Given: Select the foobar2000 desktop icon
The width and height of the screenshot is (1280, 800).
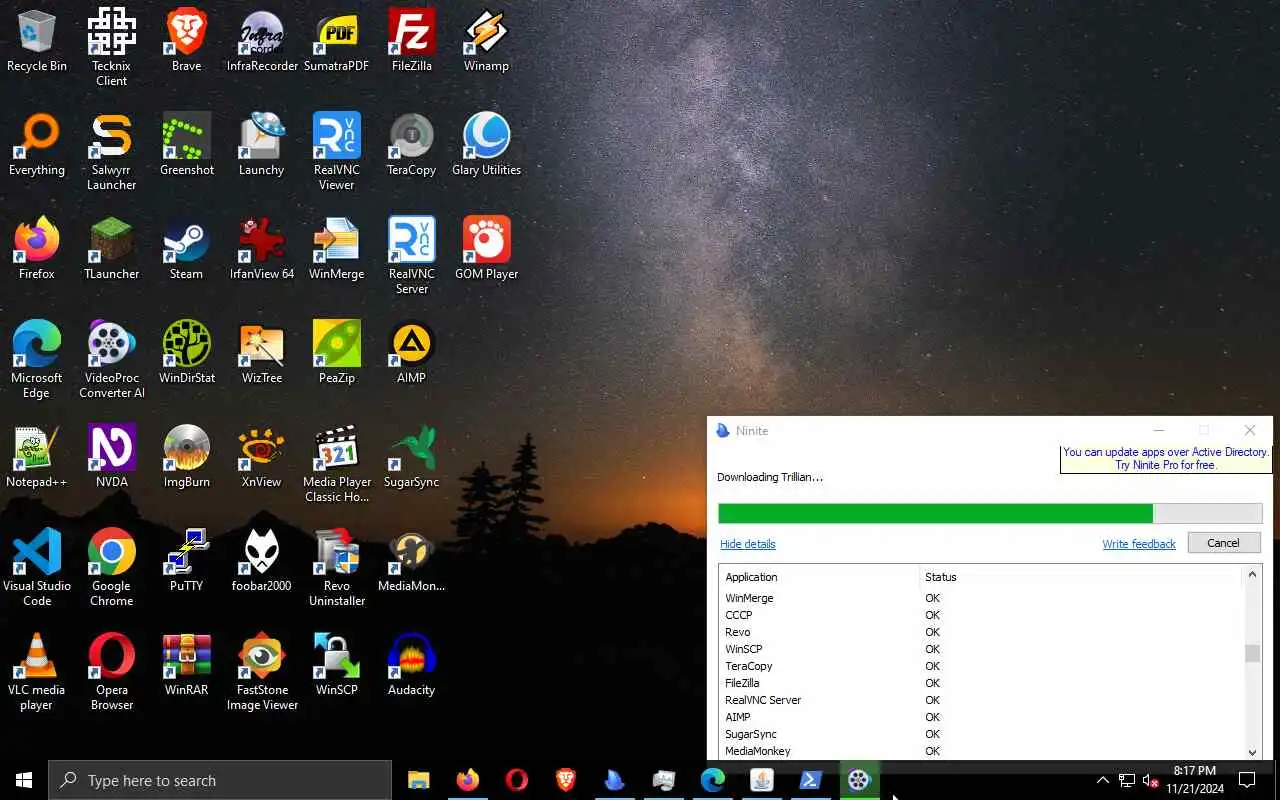Looking at the screenshot, I should click(262, 562).
